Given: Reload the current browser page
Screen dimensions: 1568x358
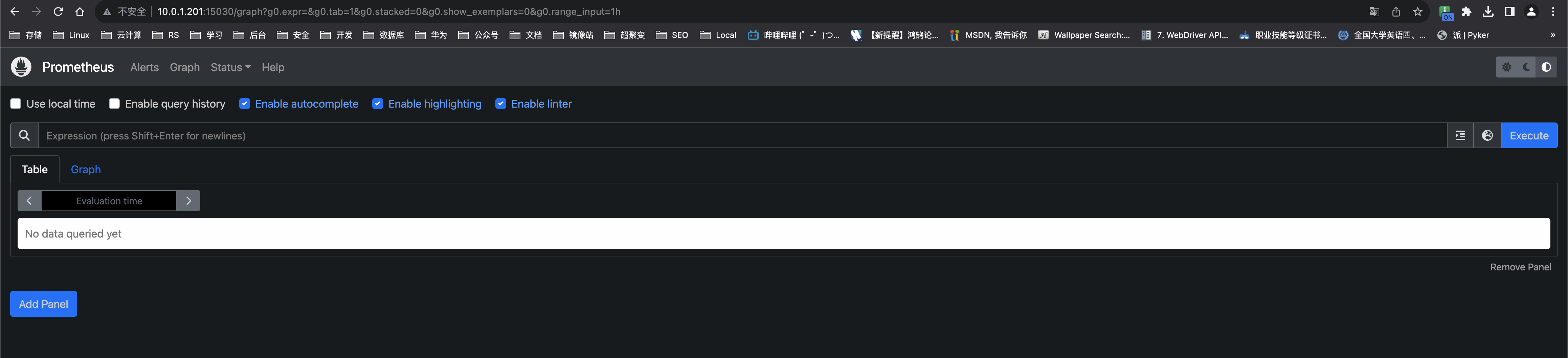Looking at the screenshot, I should click(x=59, y=12).
